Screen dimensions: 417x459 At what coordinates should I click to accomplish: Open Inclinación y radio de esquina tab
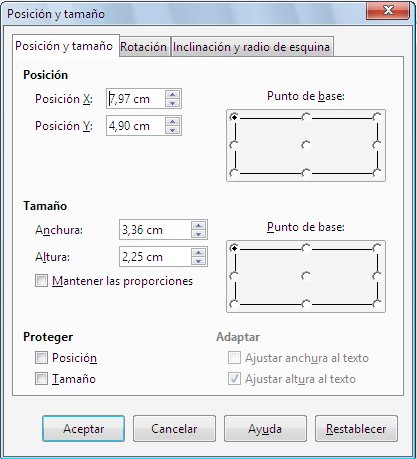click(251, 47)
